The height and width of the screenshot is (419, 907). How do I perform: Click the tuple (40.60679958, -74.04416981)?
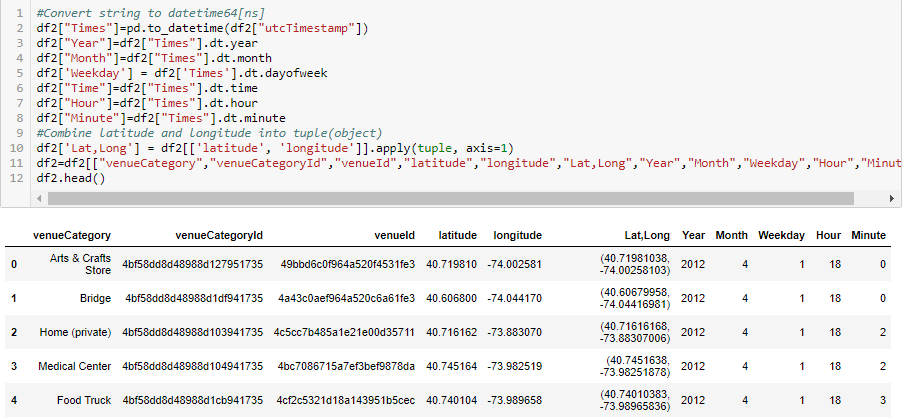[635, 299]
